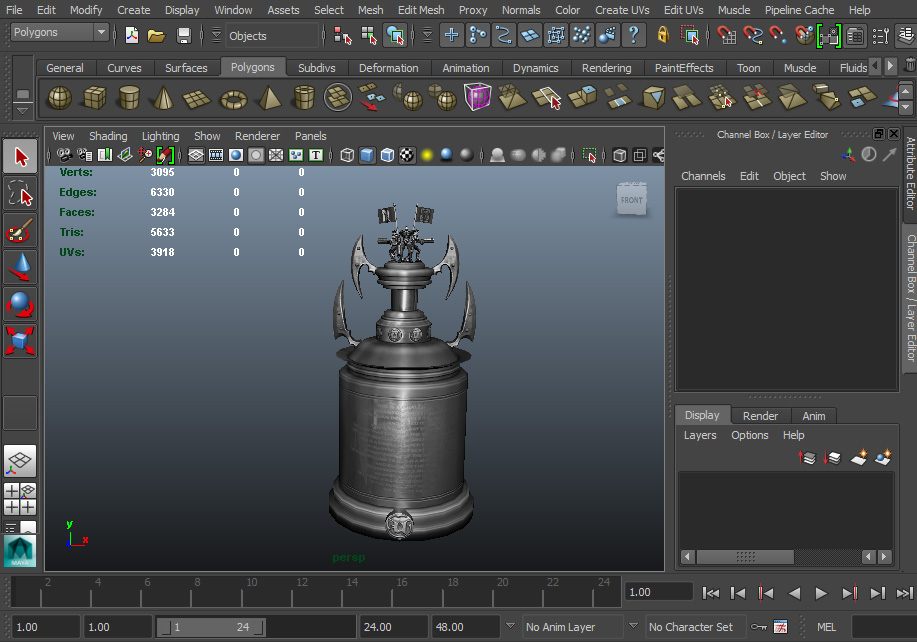Pick the Lasso select tool

point(20,194)
